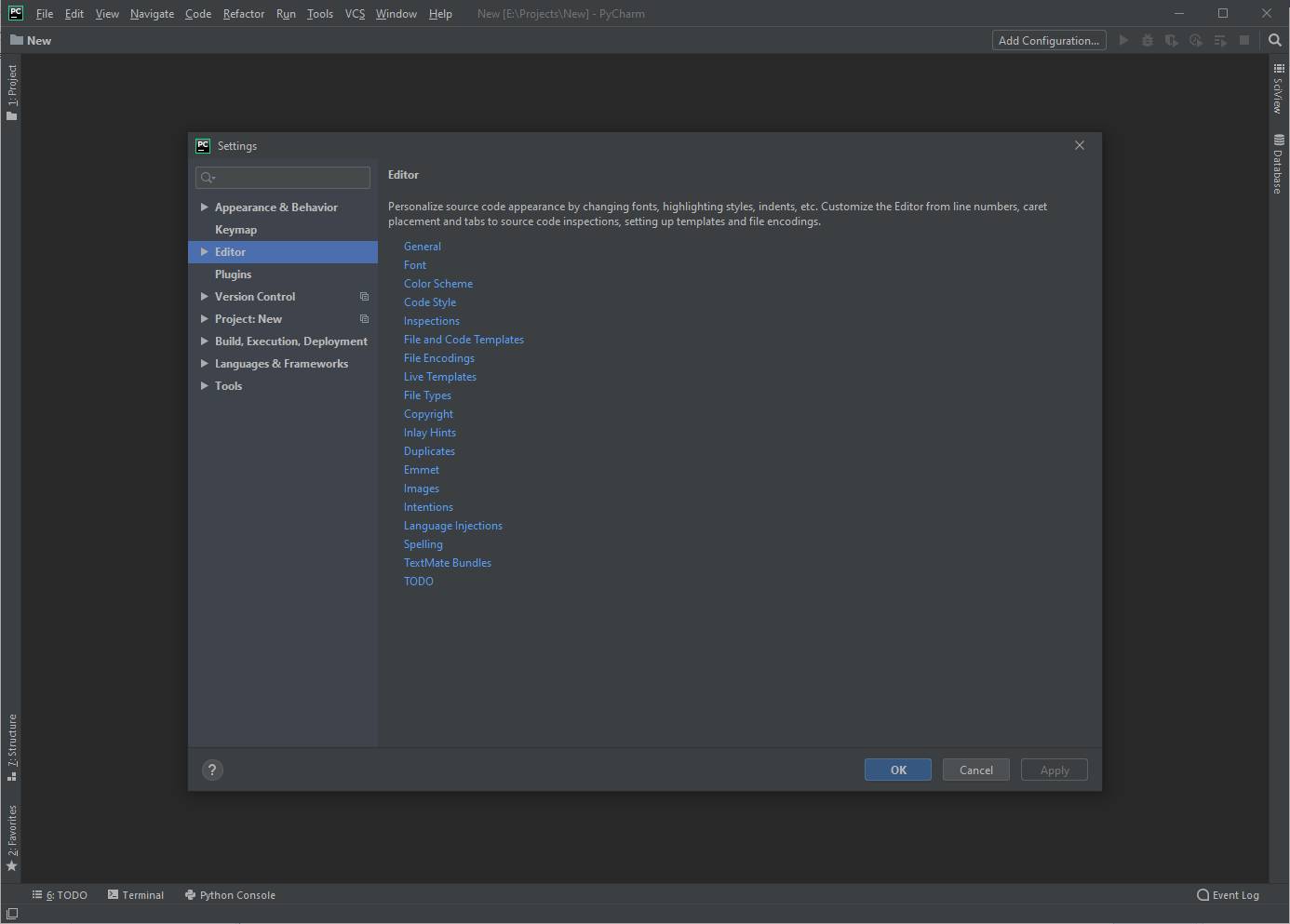Open the Run menu
Screen dimensions: 1290x924
(x=286, y=14)
